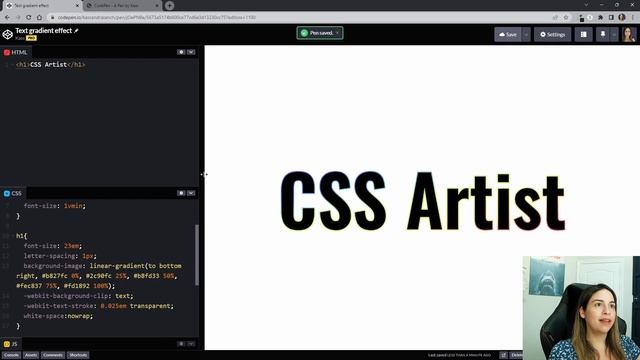Click 'CSS Artist' heading in preview

tap(422, 201)
